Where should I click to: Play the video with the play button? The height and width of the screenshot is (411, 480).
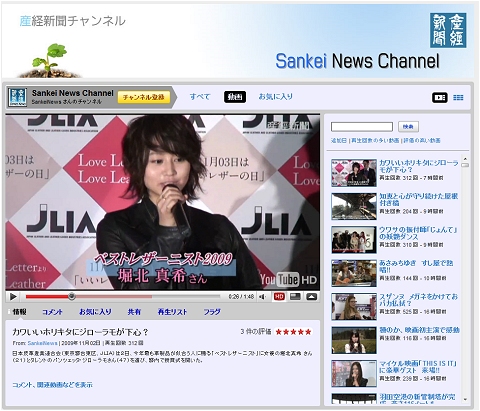[x=13, y=296]
